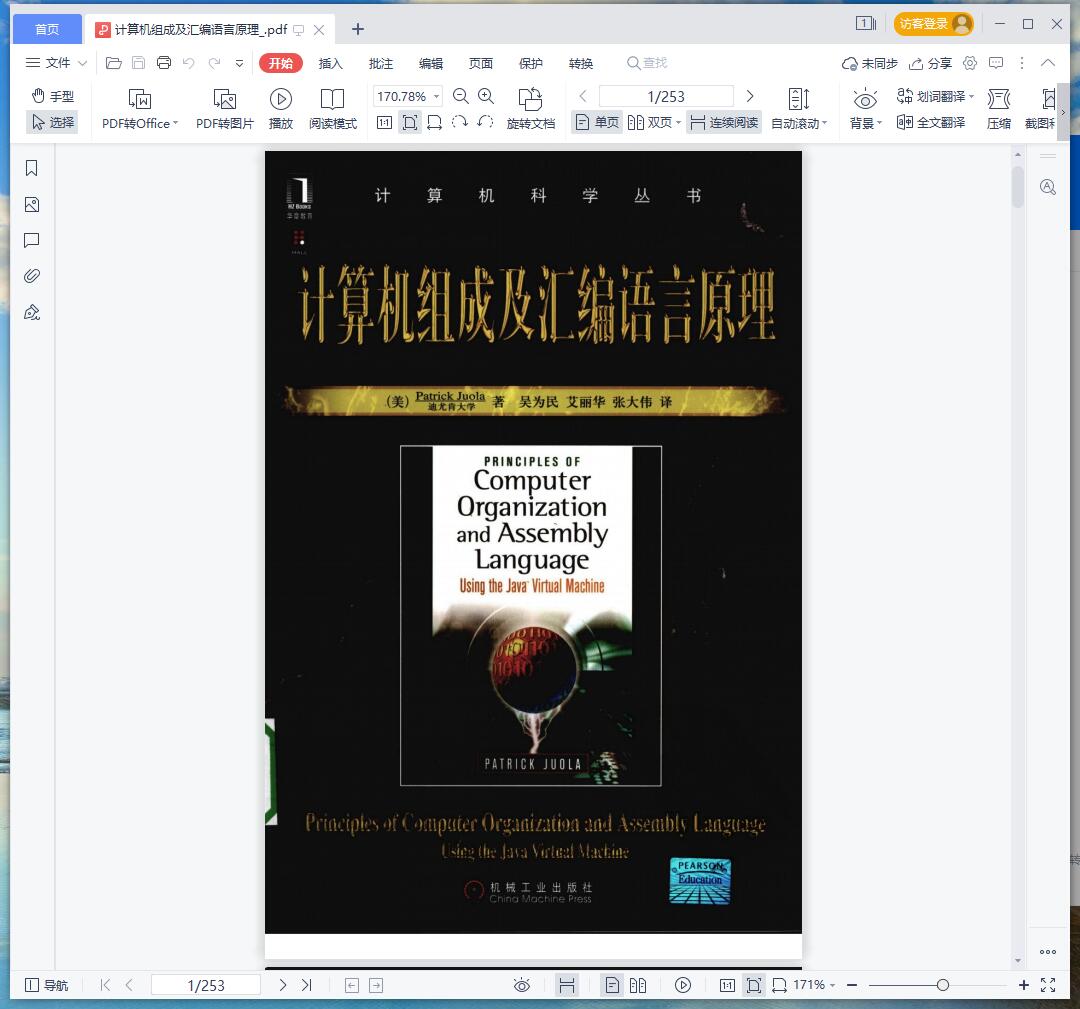This screenshot has width=1080, height=1009.
Task: Enter reading mode
Action: coord(333,109)
